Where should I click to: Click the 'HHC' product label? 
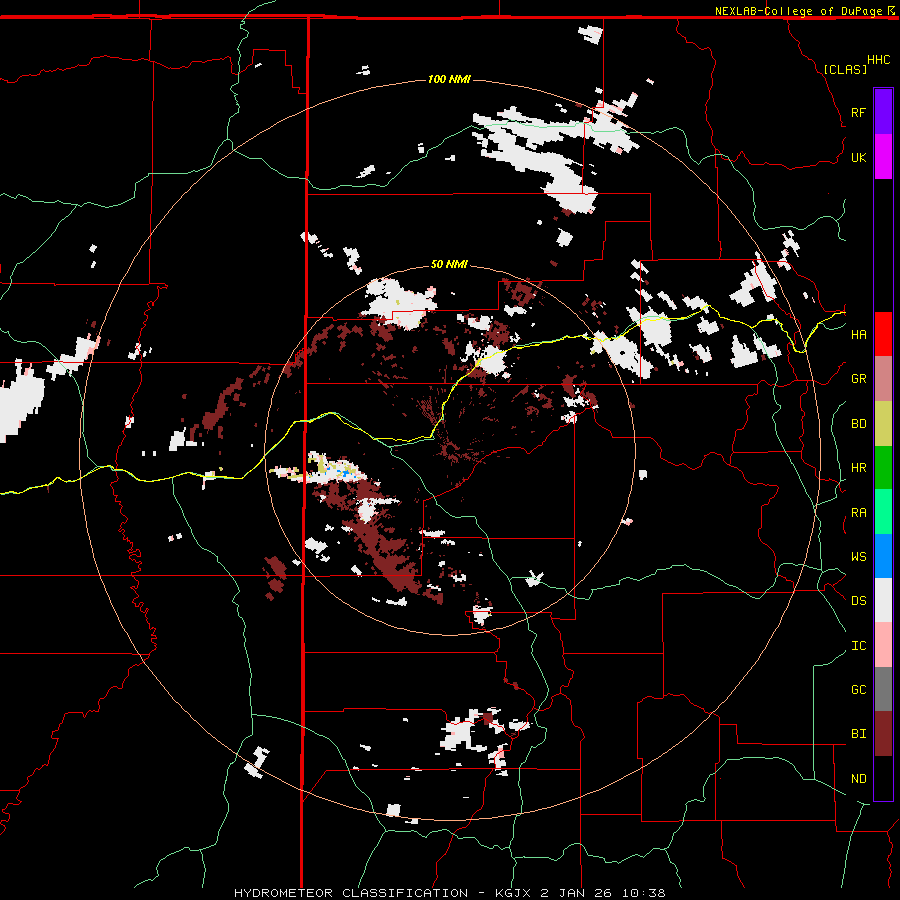point(879,60)
